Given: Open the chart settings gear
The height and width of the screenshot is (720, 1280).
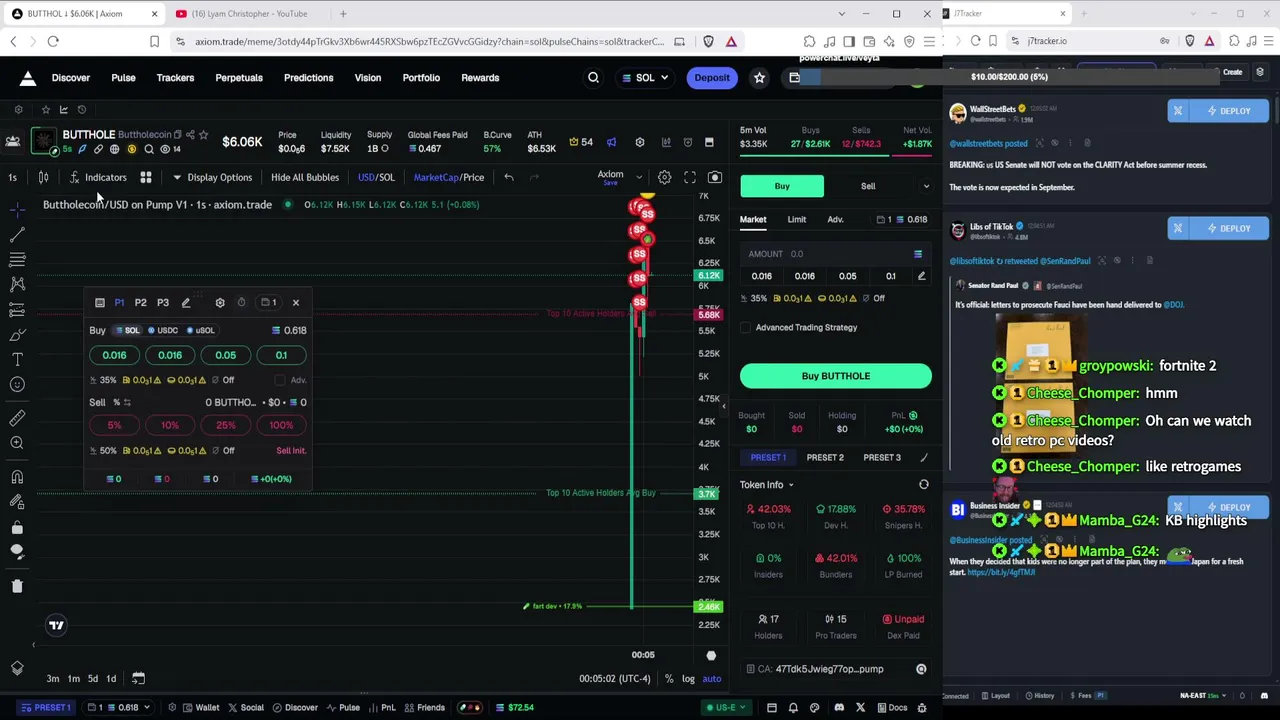Looking at the screenshot, I should click(664, 177).
